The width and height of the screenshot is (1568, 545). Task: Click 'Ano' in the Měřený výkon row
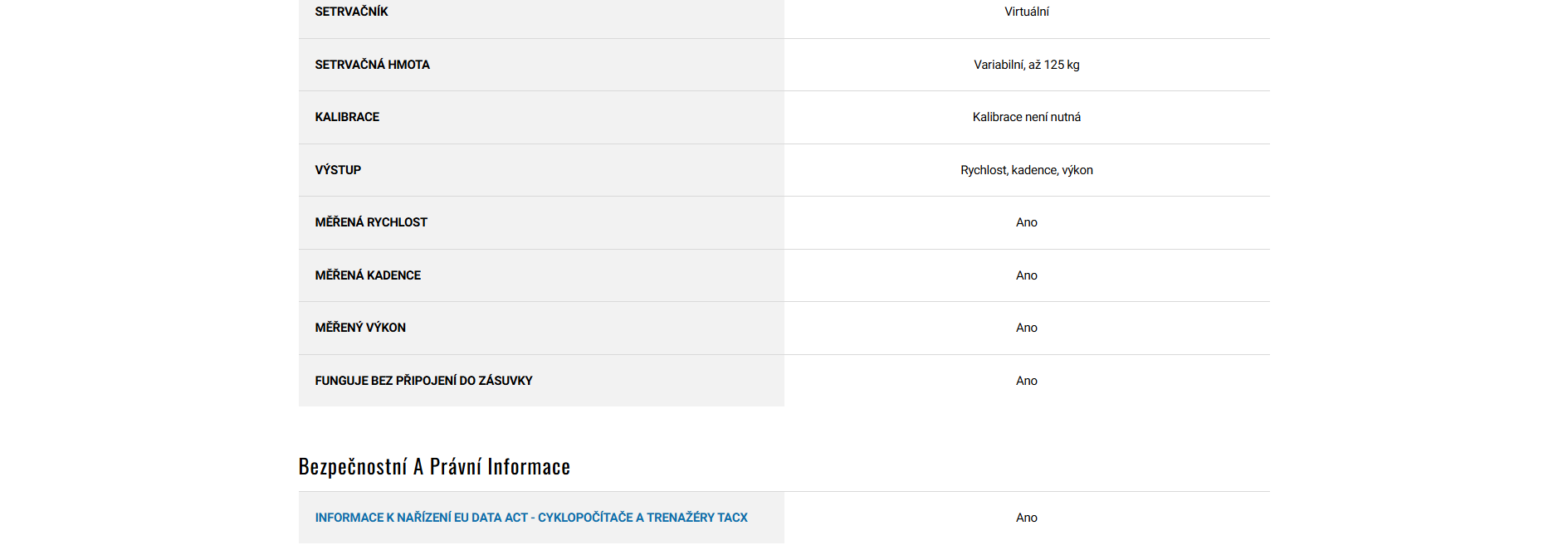point(1026,328)
